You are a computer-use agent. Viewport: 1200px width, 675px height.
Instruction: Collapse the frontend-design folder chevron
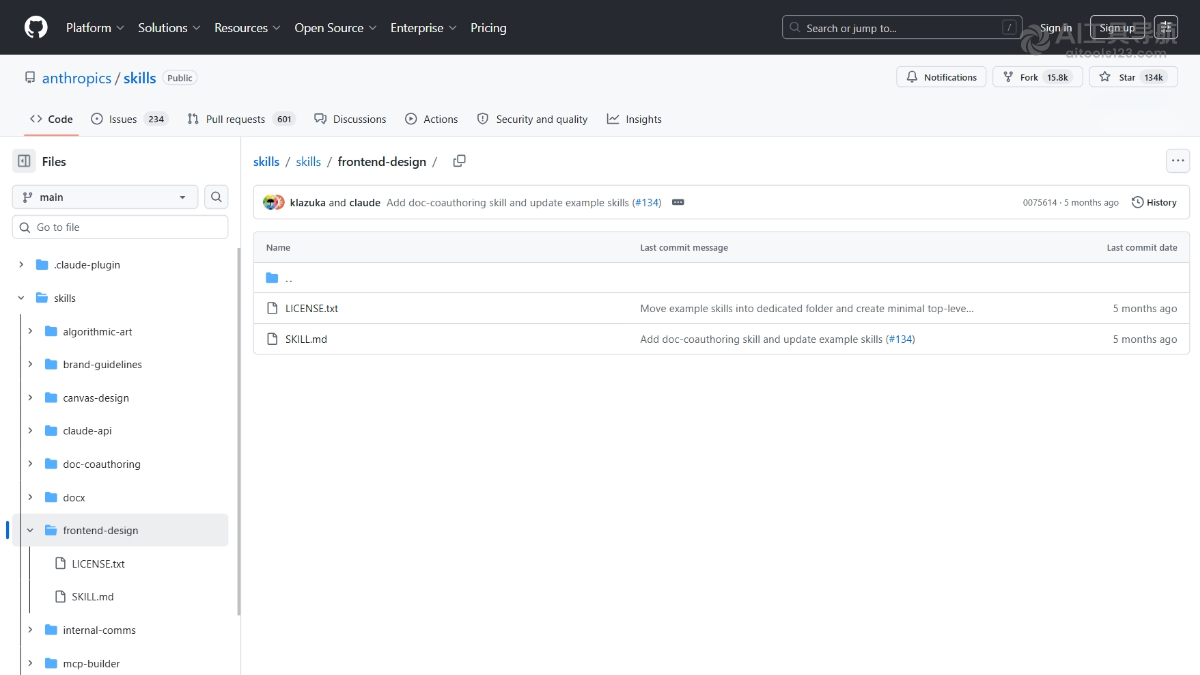pos(30,530)
